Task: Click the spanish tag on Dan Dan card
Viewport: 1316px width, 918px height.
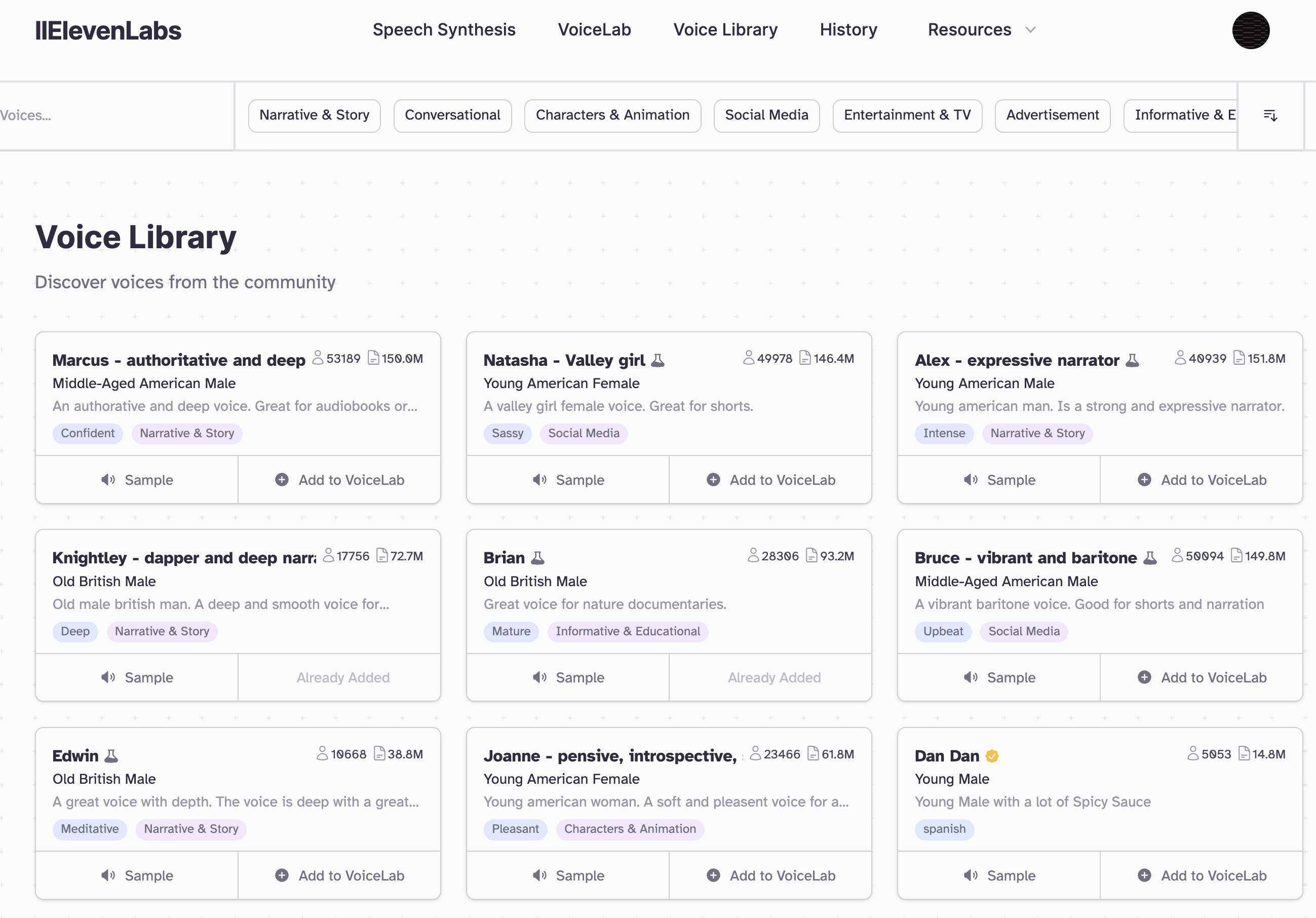Action: [x=944, y=829]
